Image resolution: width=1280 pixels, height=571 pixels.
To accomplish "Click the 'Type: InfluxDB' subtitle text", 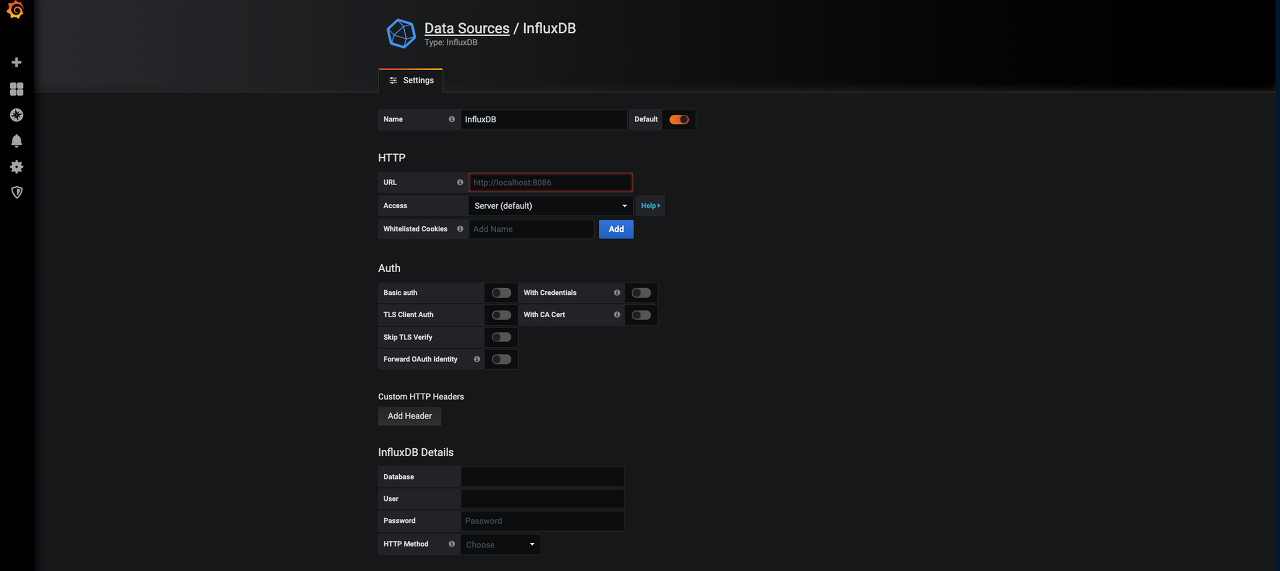I will tap(451, 43).
